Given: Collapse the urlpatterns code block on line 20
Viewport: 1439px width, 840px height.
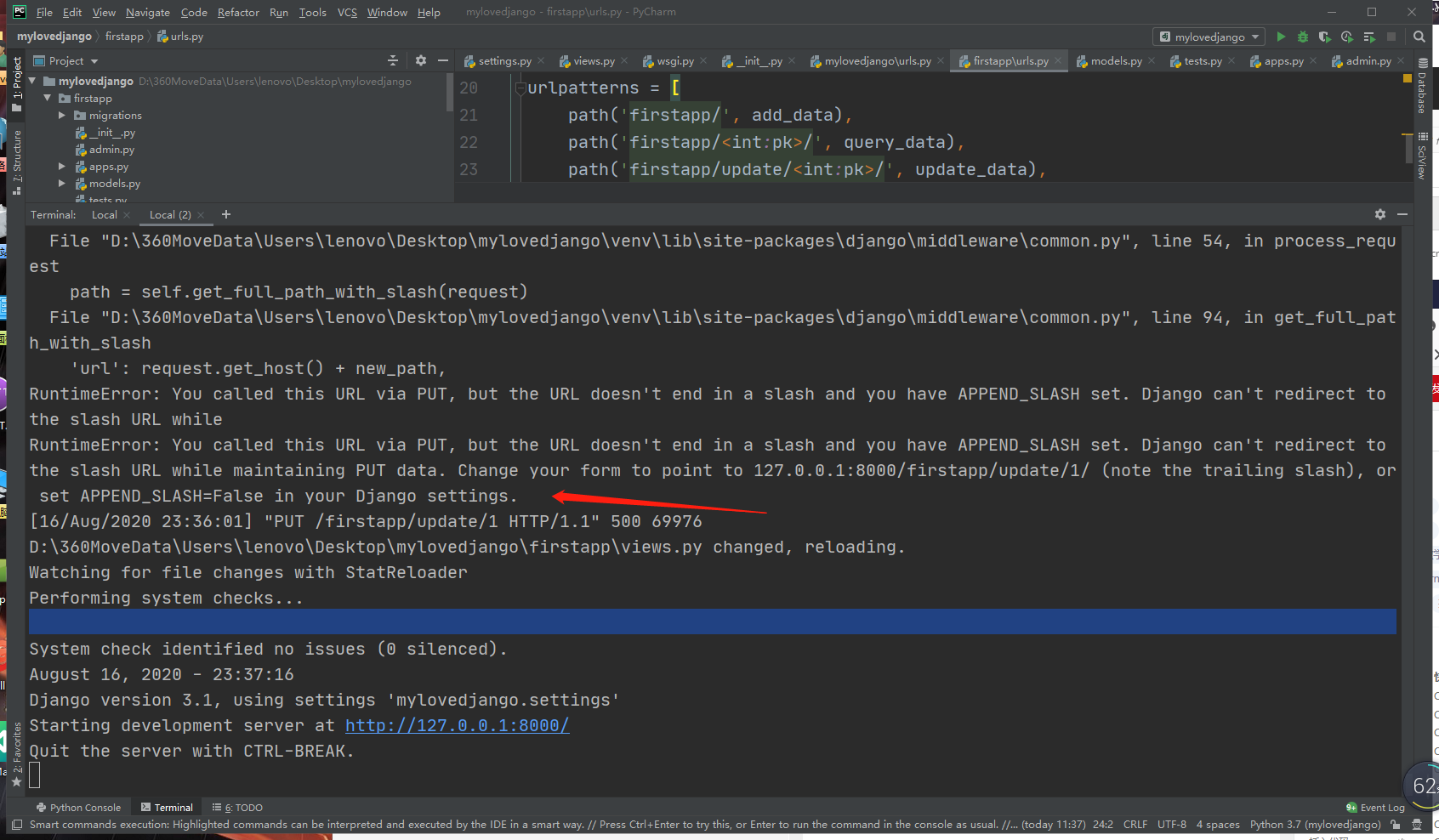Looking at the screenshot, I should coord(520,88).
